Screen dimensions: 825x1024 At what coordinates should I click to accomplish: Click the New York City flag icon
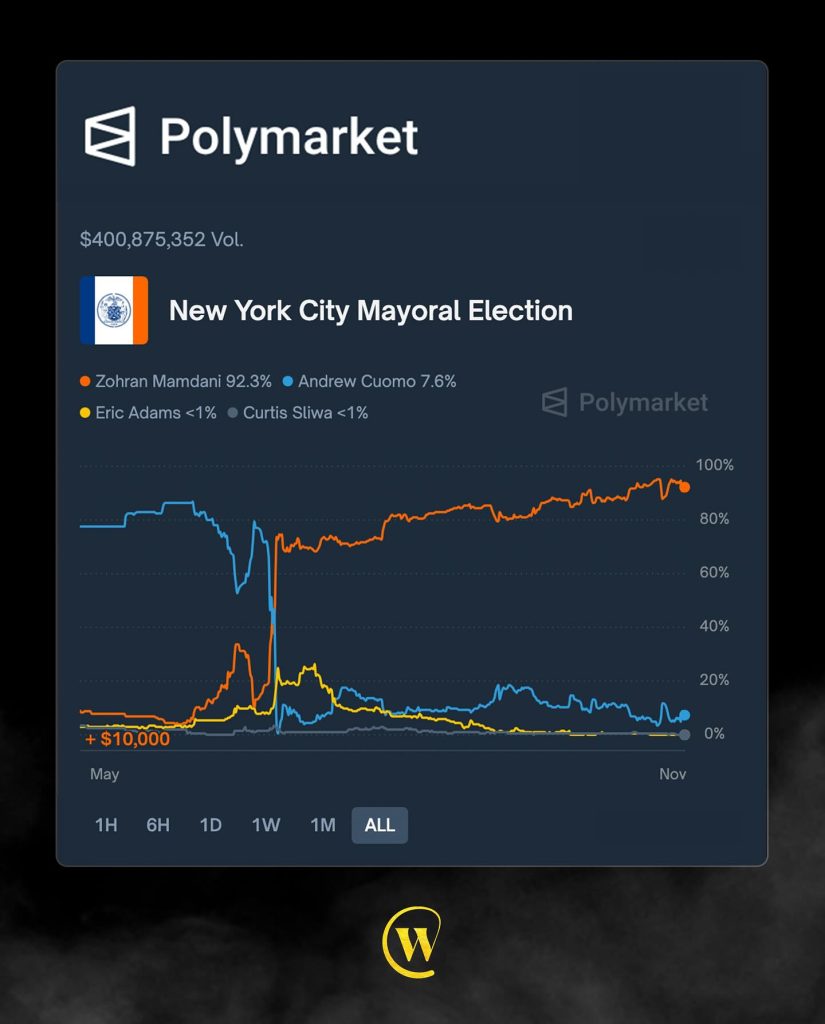(x=114, y=310)
